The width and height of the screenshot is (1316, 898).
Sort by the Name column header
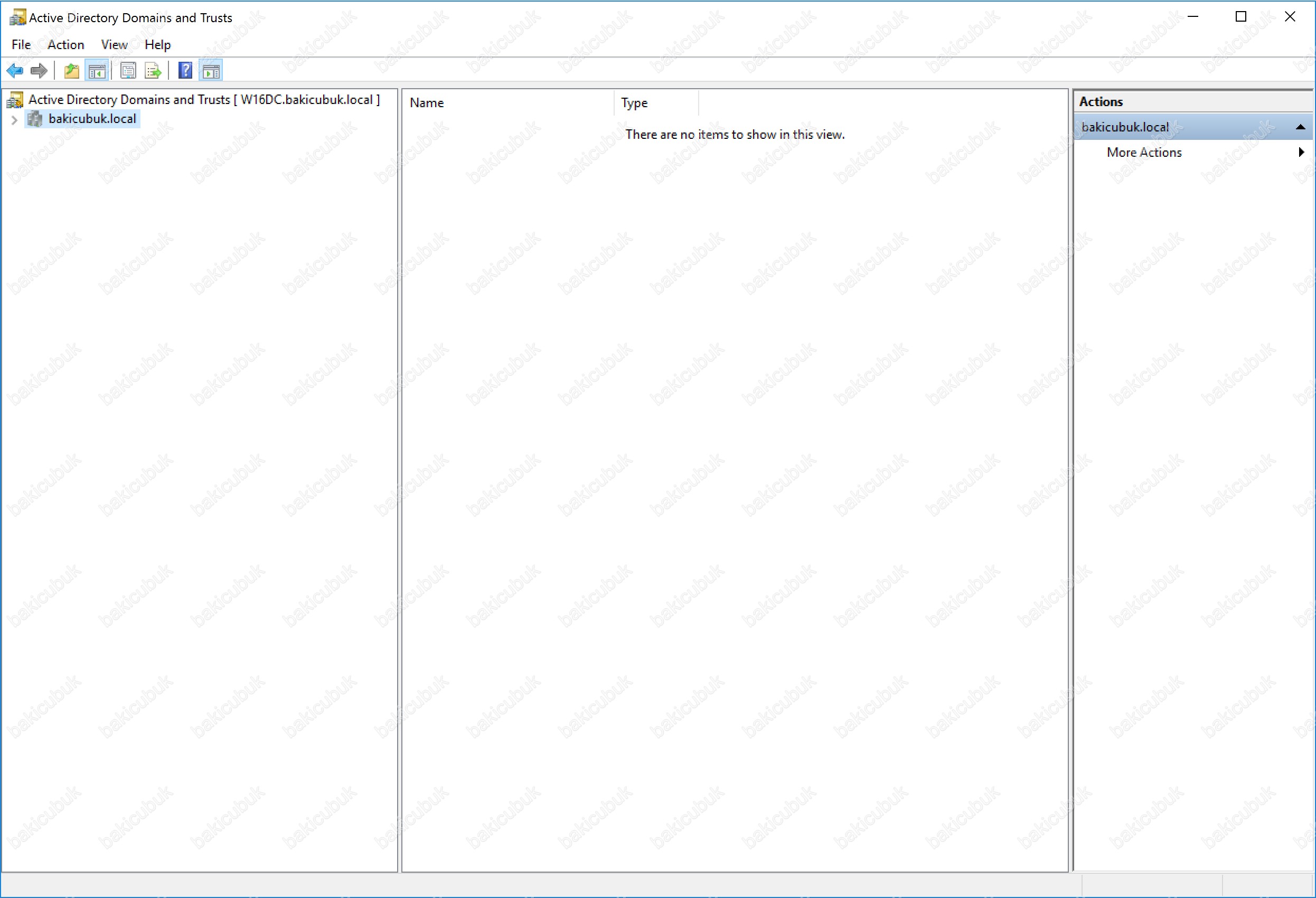click(509, 103)
